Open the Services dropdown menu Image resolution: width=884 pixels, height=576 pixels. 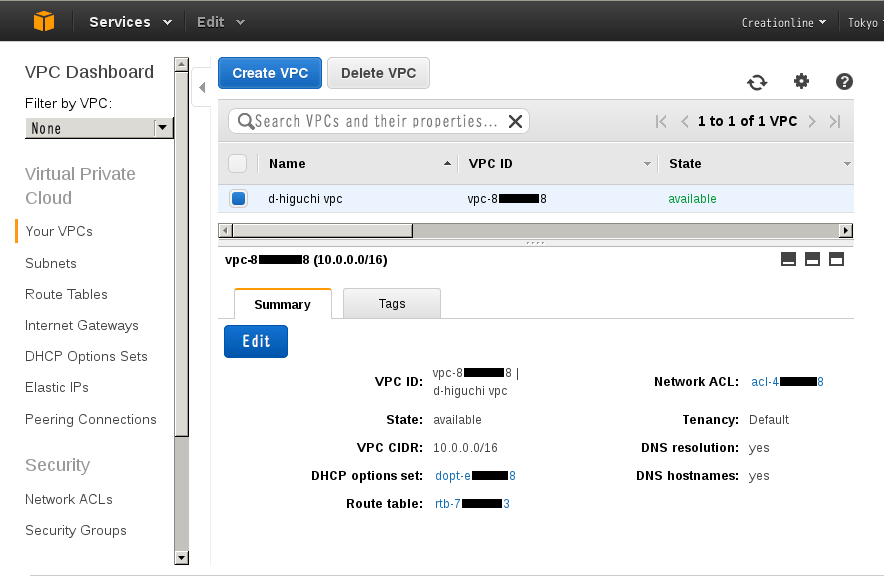[131, 22]
